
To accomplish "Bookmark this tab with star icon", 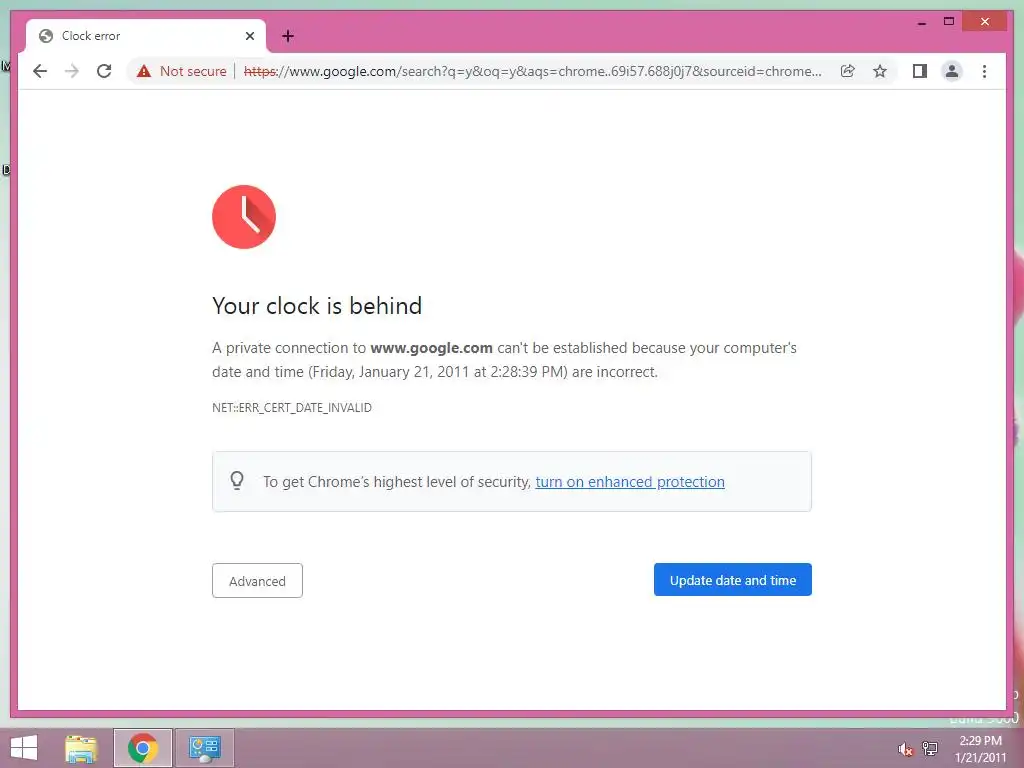I will pyautogui.click(x=880, y=71).
